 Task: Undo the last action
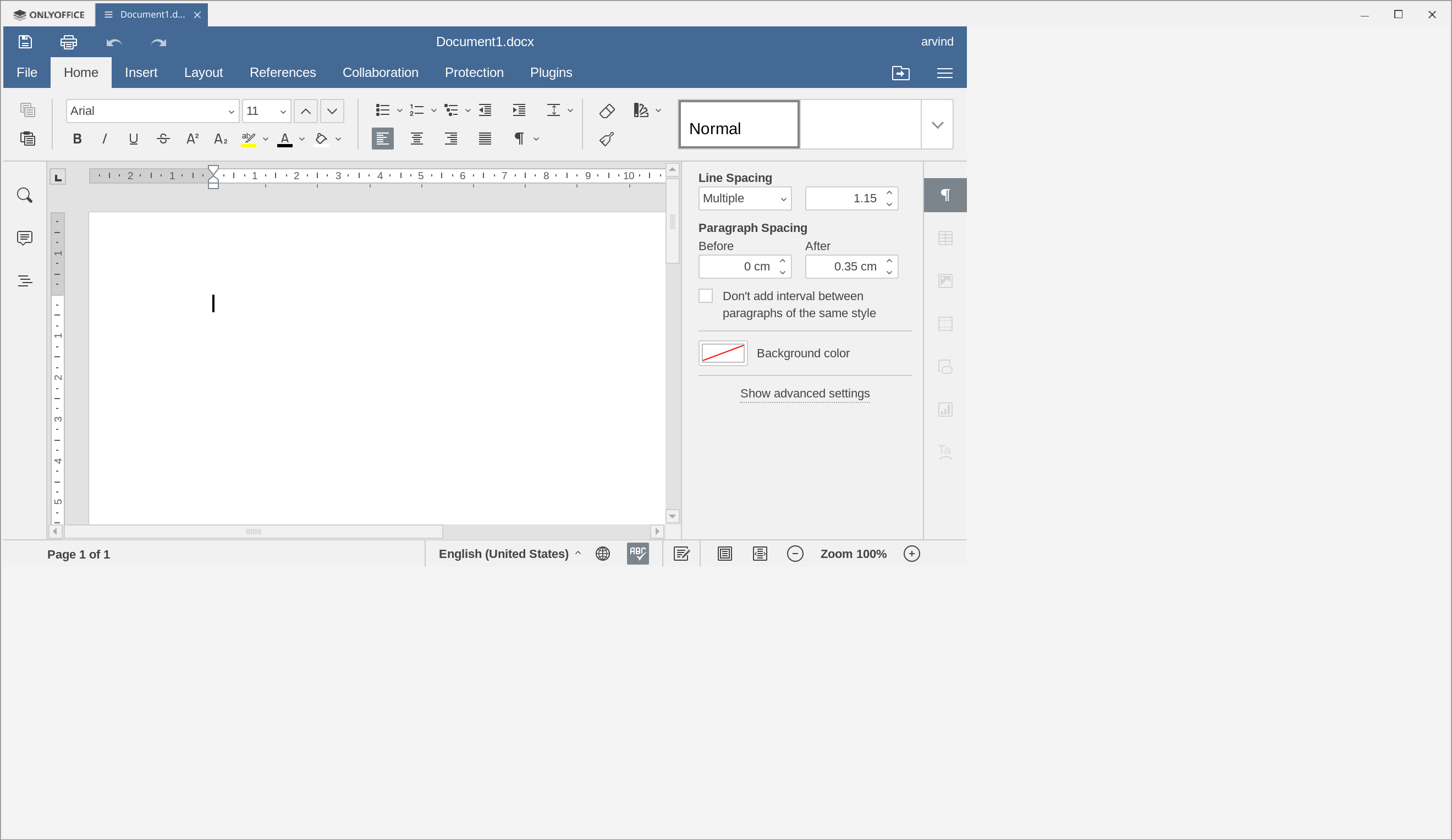[114, 42]
